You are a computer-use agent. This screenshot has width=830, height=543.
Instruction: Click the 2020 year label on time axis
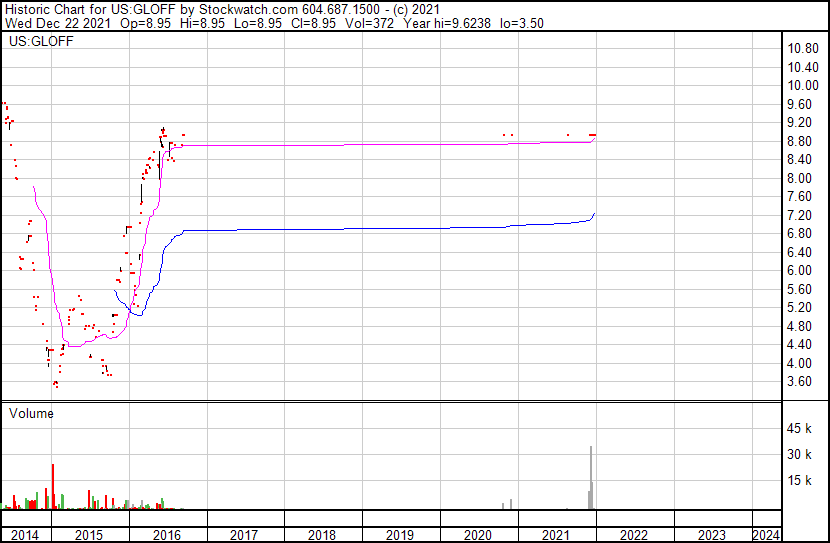click(x=478, y=535)
